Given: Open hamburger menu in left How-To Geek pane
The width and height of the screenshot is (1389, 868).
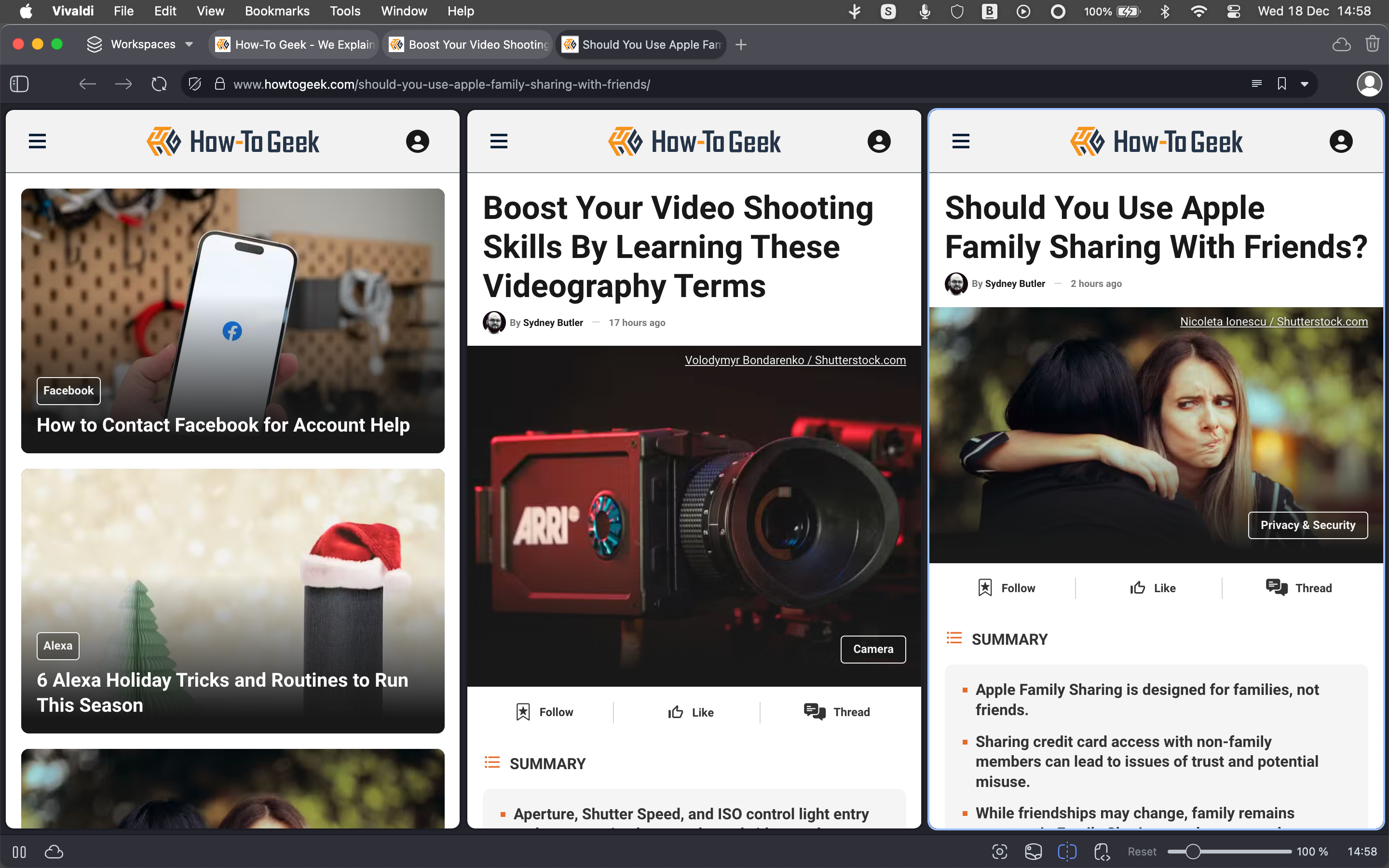Looking at the screenshot, I should (37, 141).
